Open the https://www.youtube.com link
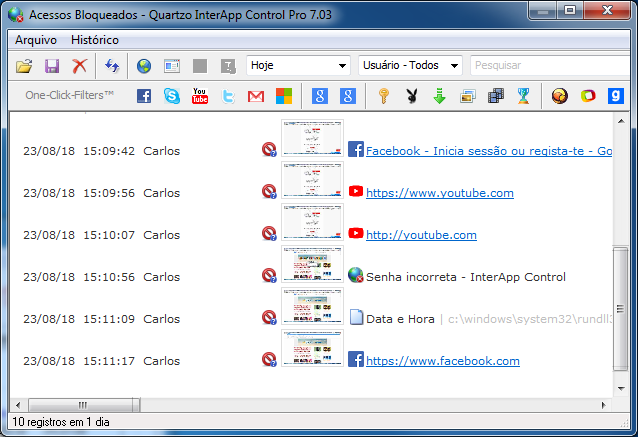 440,193
